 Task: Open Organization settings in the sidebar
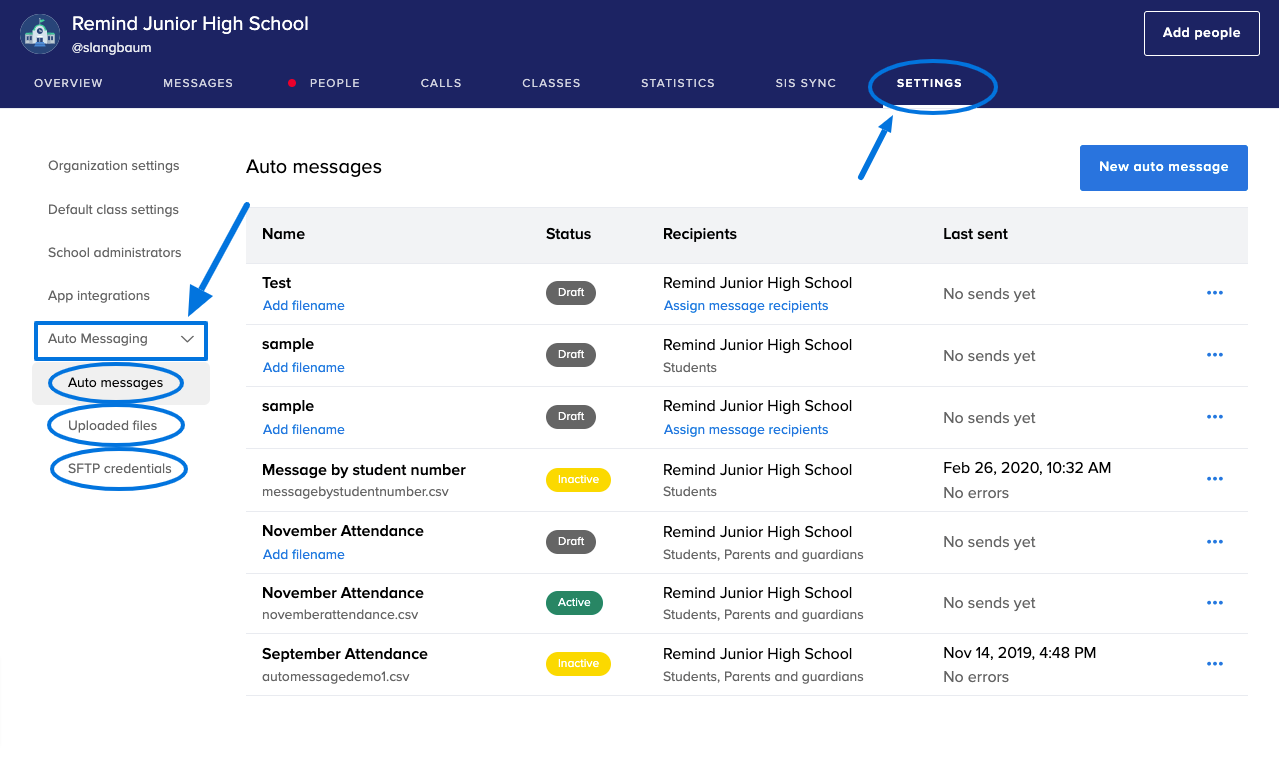click(113, 166)
